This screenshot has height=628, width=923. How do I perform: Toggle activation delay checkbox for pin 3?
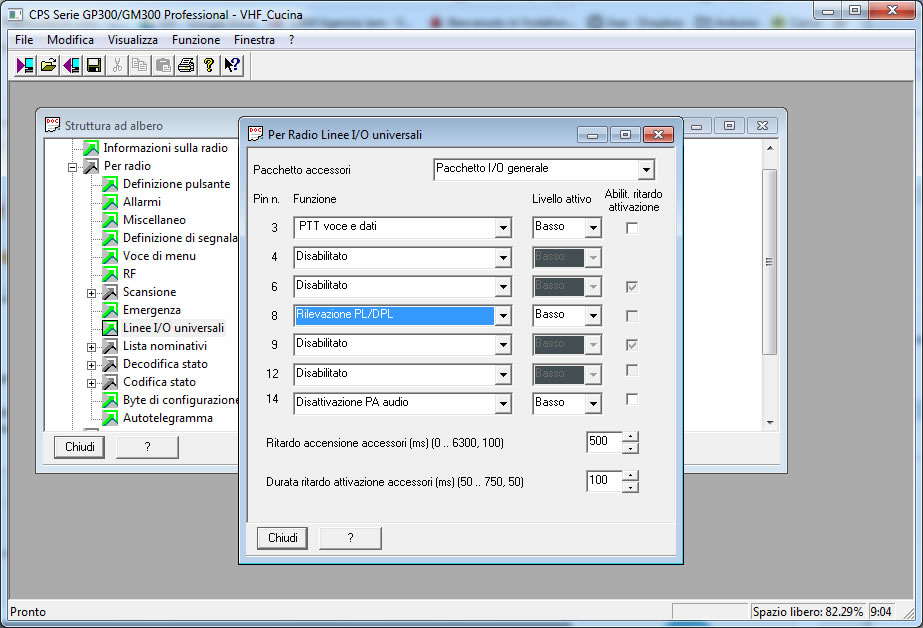pyautogui.click(x=632, y=228)
